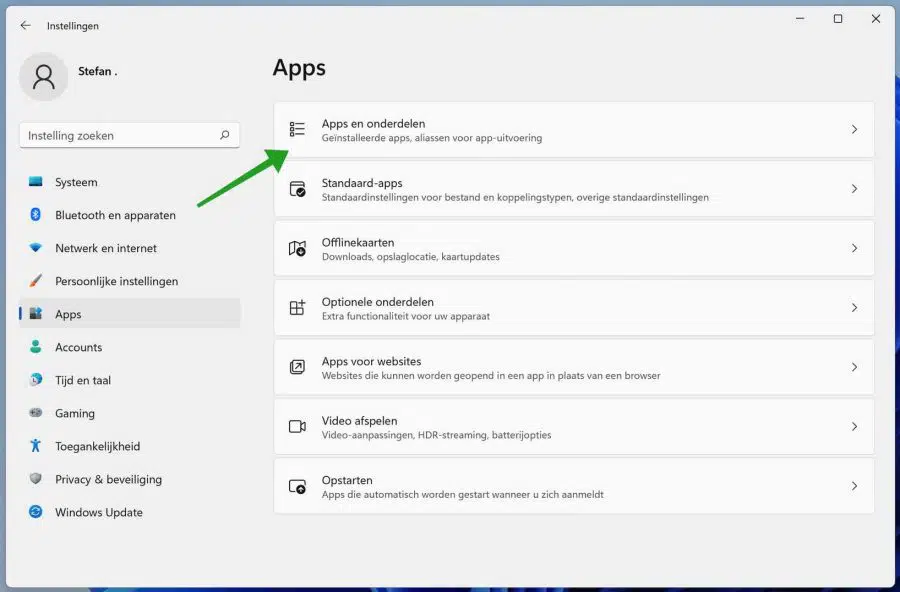
Task: Click the Persoonlijke instellingen brush icon
Action: (36, 281)
